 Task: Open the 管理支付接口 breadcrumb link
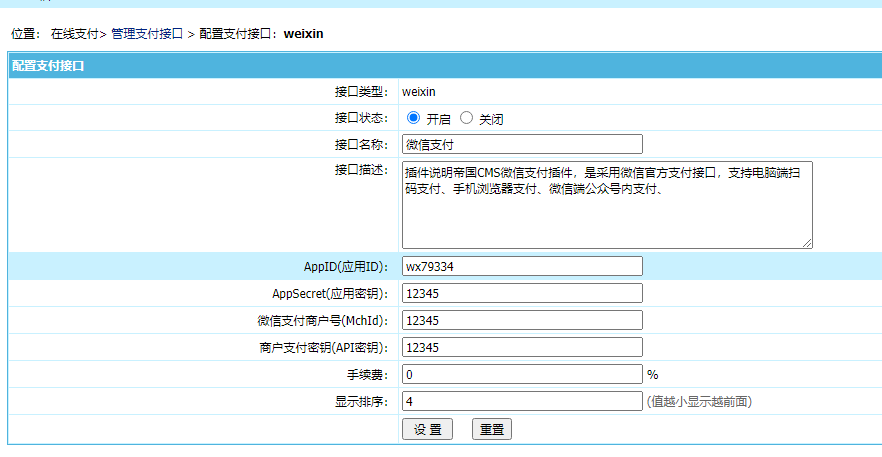pos(146,34)
